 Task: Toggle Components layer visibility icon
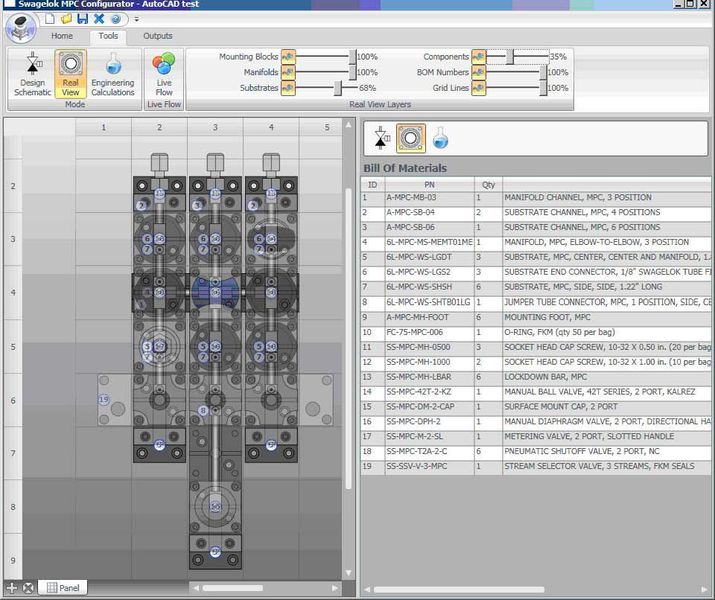(479, 57)
